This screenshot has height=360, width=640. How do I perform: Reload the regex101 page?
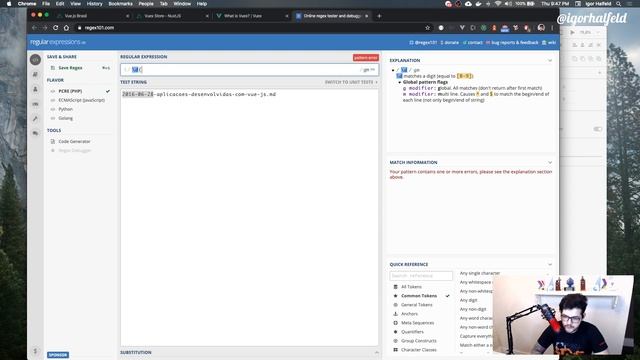(x=56, y=28)
